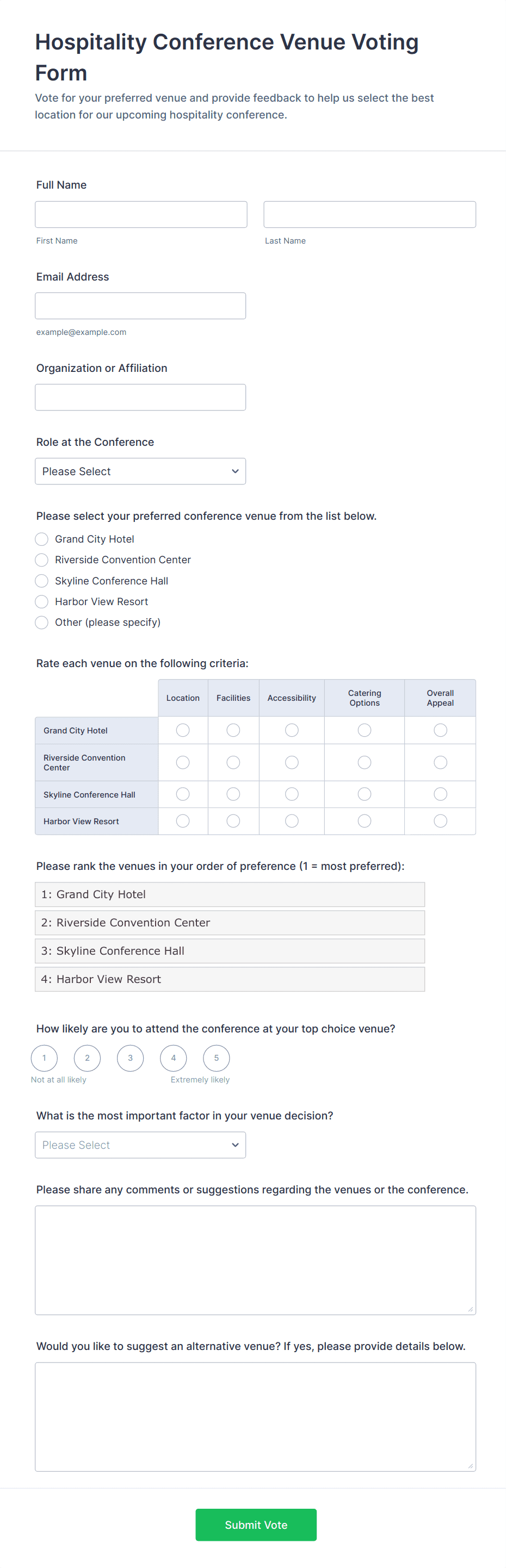
Task: Rate Riverside Convention Center on Accessibility
Action: 292,762
